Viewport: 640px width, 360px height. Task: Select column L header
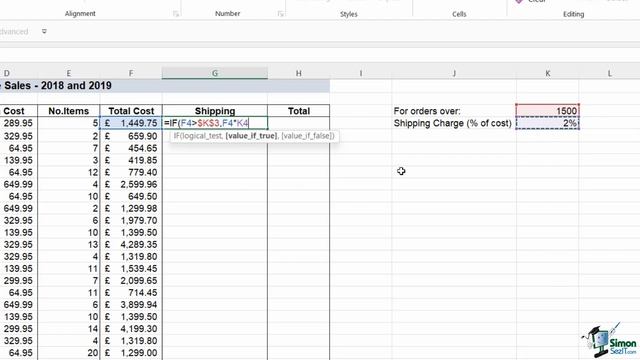[x=609, y=73]
